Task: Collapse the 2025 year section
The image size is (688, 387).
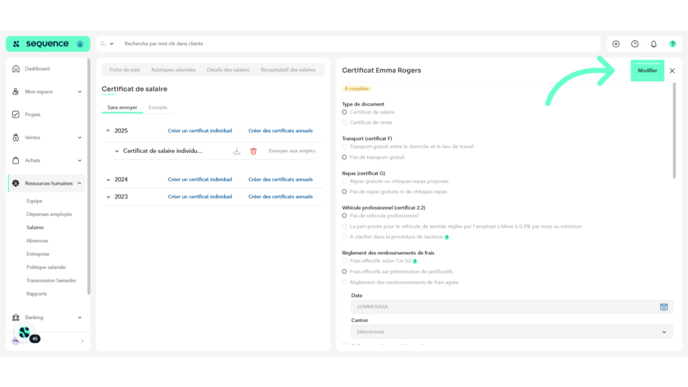Action: coord(108,131)
